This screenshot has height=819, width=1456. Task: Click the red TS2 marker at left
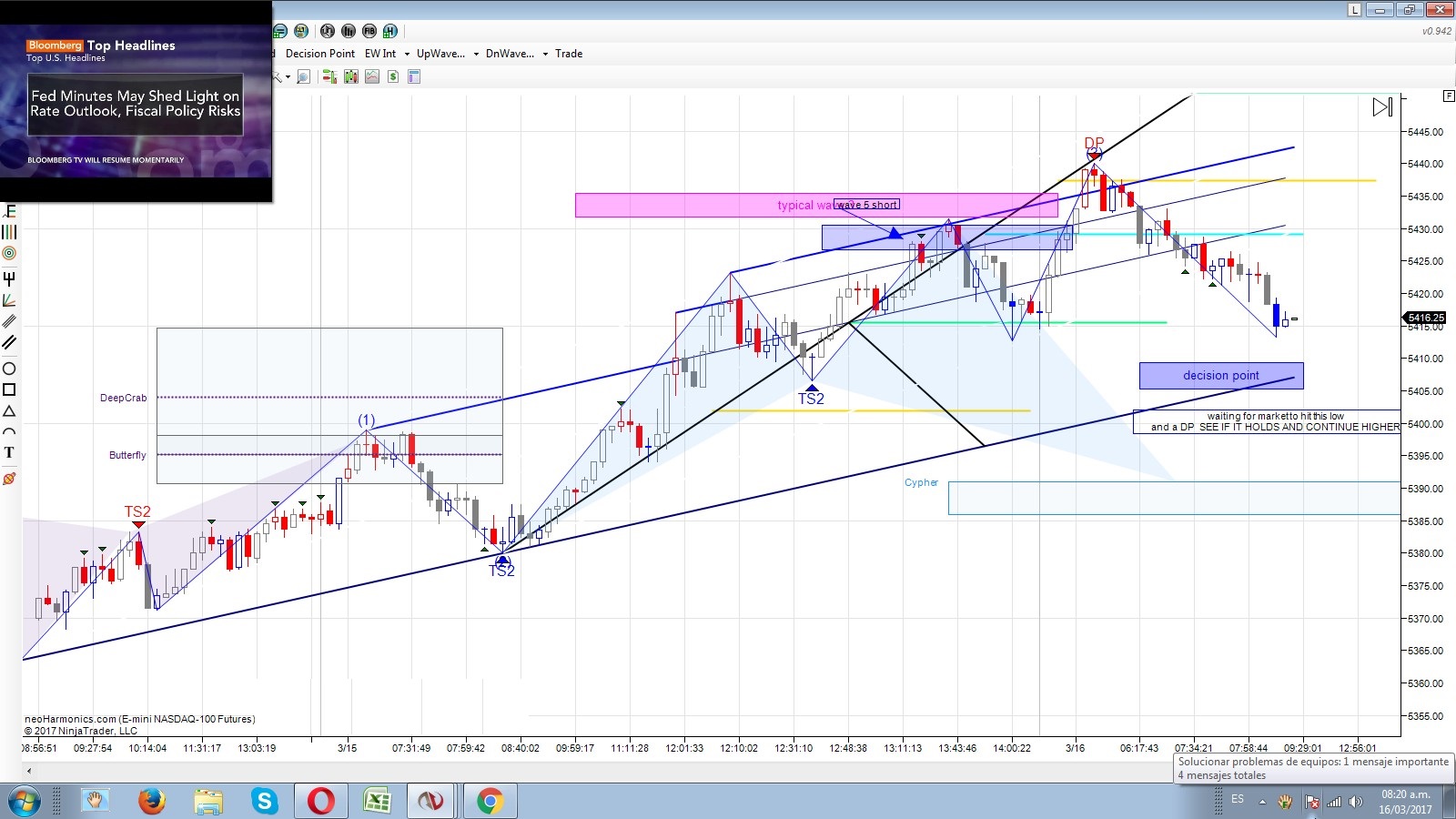[137, 511]
